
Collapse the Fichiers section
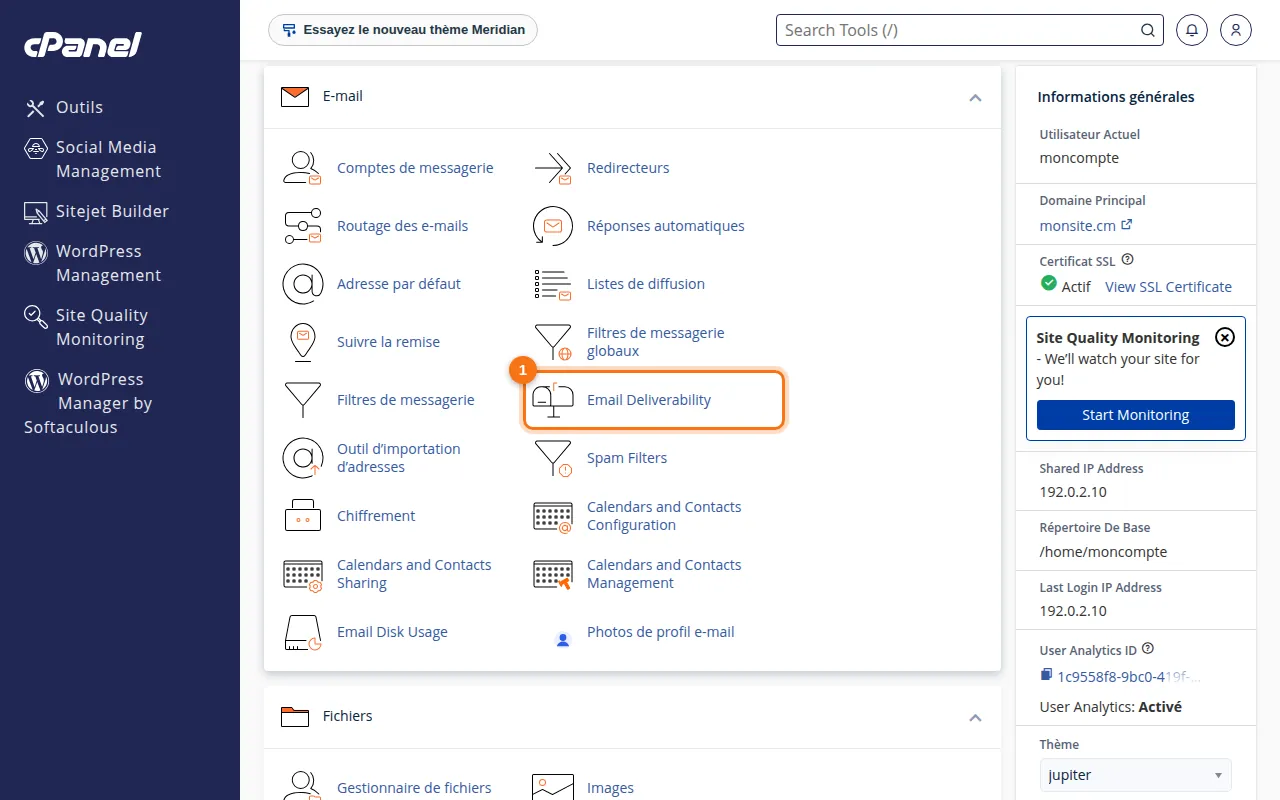pyautogui.click(x=975, y=717)
